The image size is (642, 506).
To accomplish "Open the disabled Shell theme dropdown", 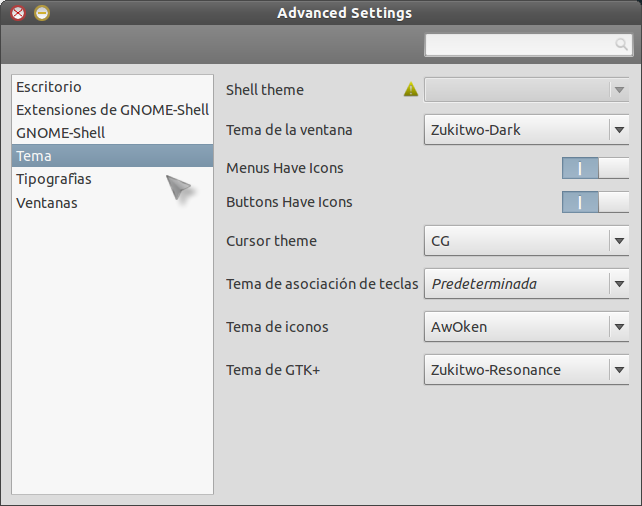I will [x=526, y=90].
